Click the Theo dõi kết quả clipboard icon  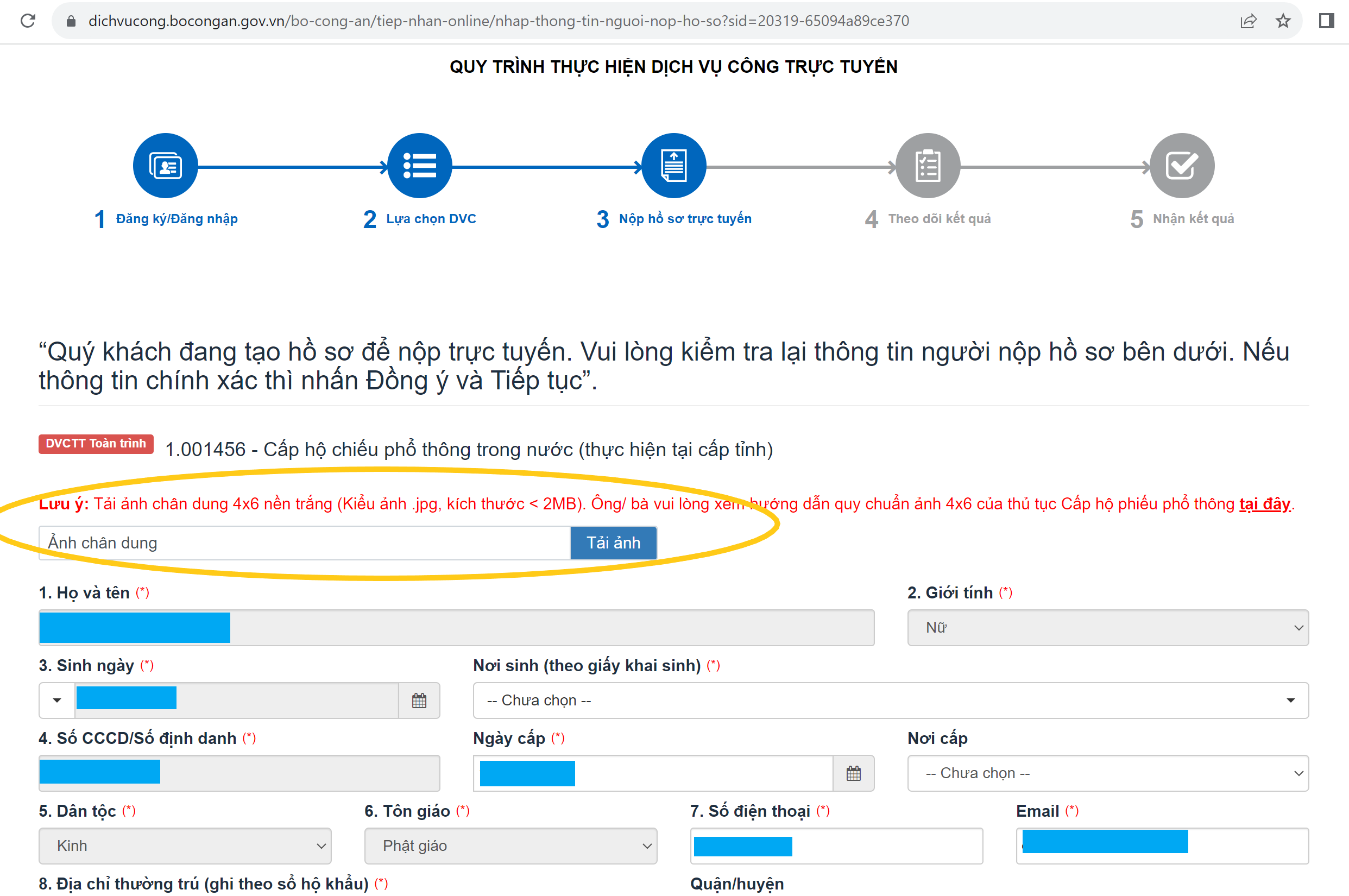(928, 166)
